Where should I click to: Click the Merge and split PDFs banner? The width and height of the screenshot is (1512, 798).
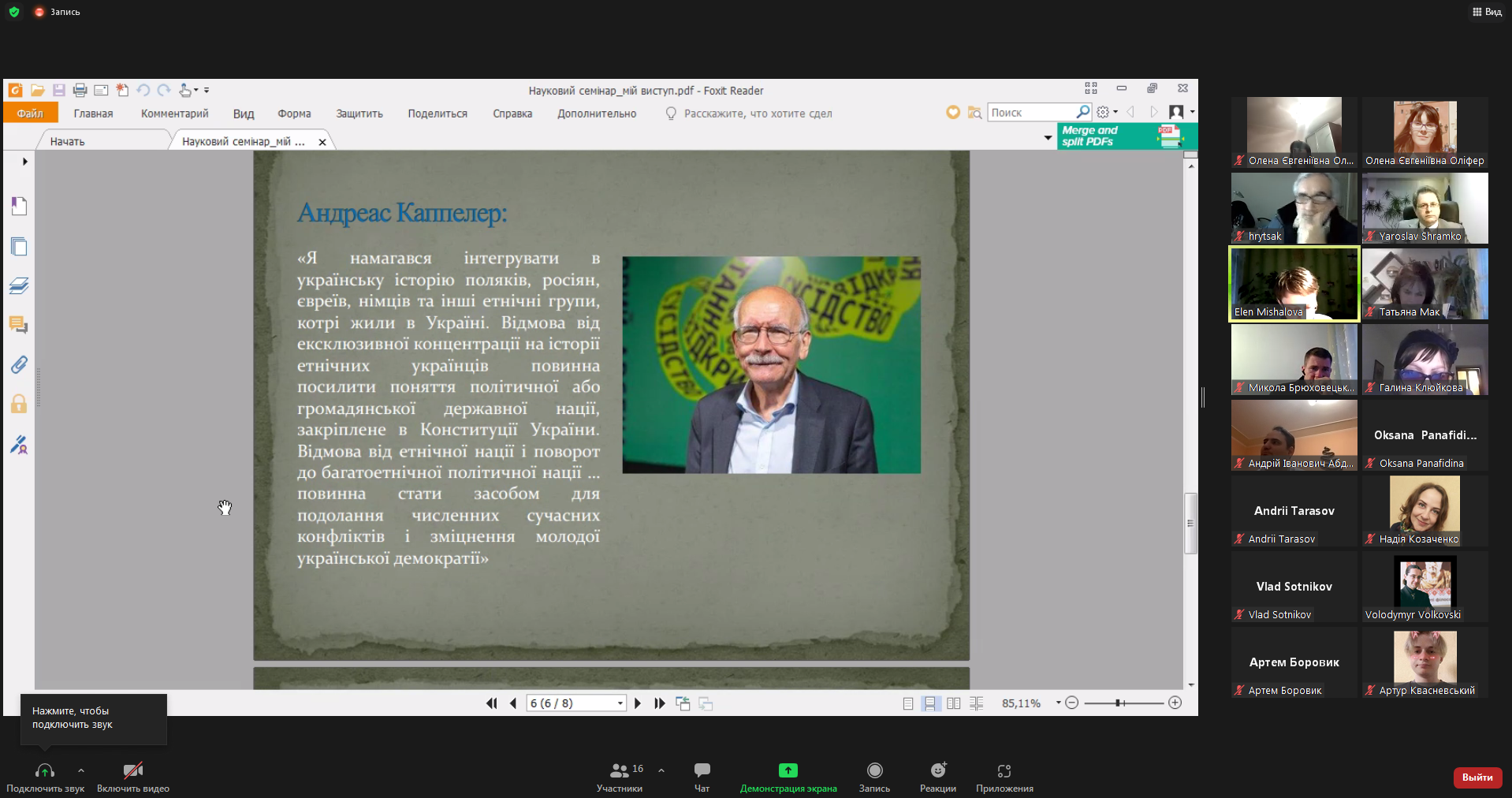1127,136
